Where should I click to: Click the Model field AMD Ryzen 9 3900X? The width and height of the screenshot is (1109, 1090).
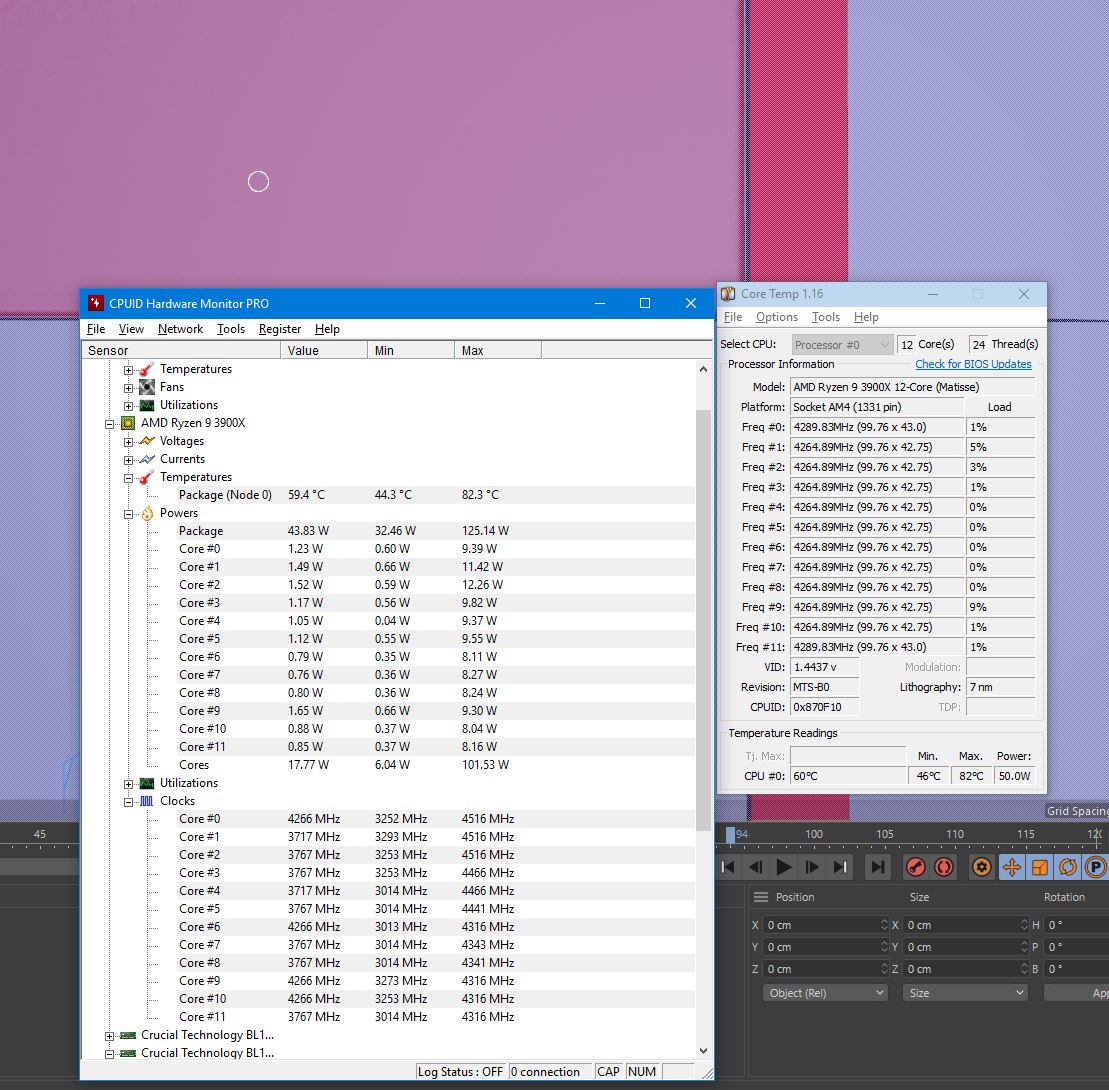[x=912, y=387]
